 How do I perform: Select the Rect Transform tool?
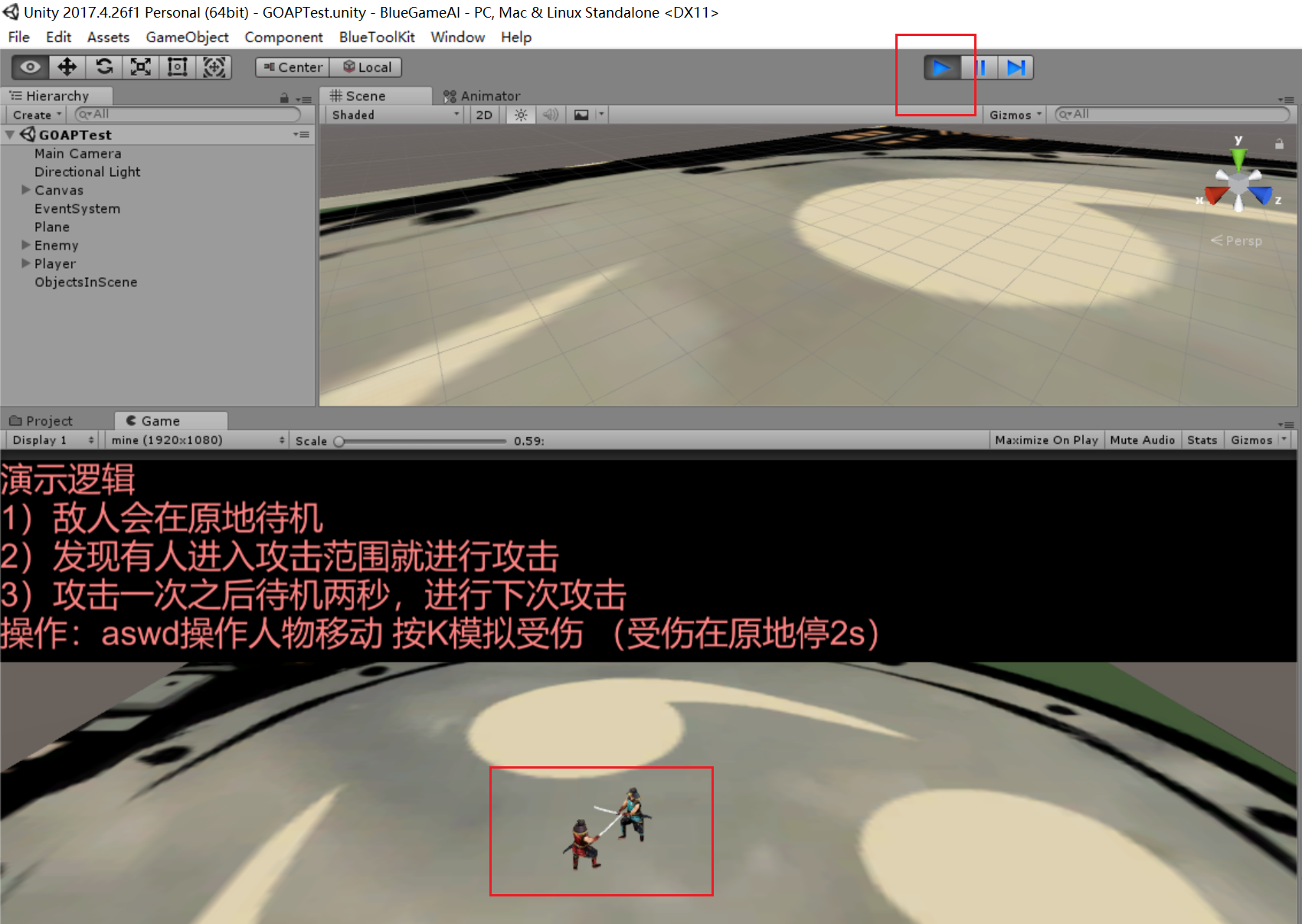tap(178, 67)
